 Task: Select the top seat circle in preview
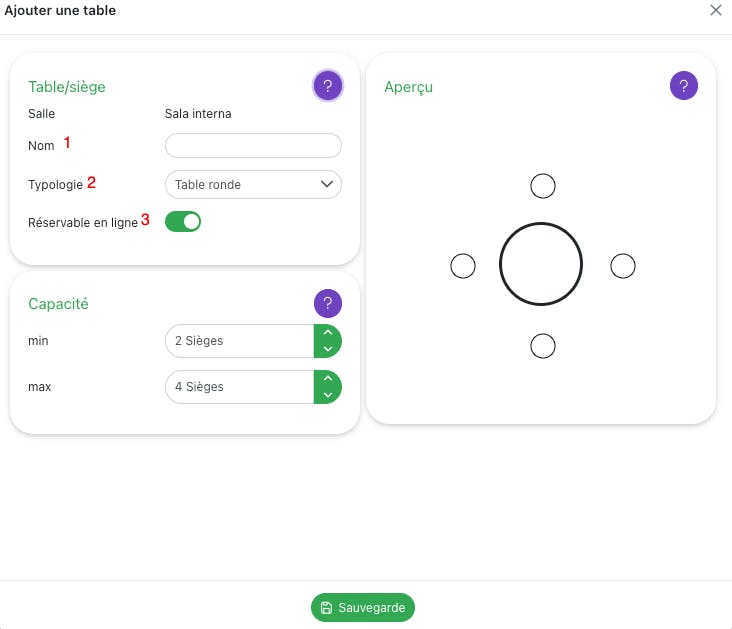pos(542,186)
